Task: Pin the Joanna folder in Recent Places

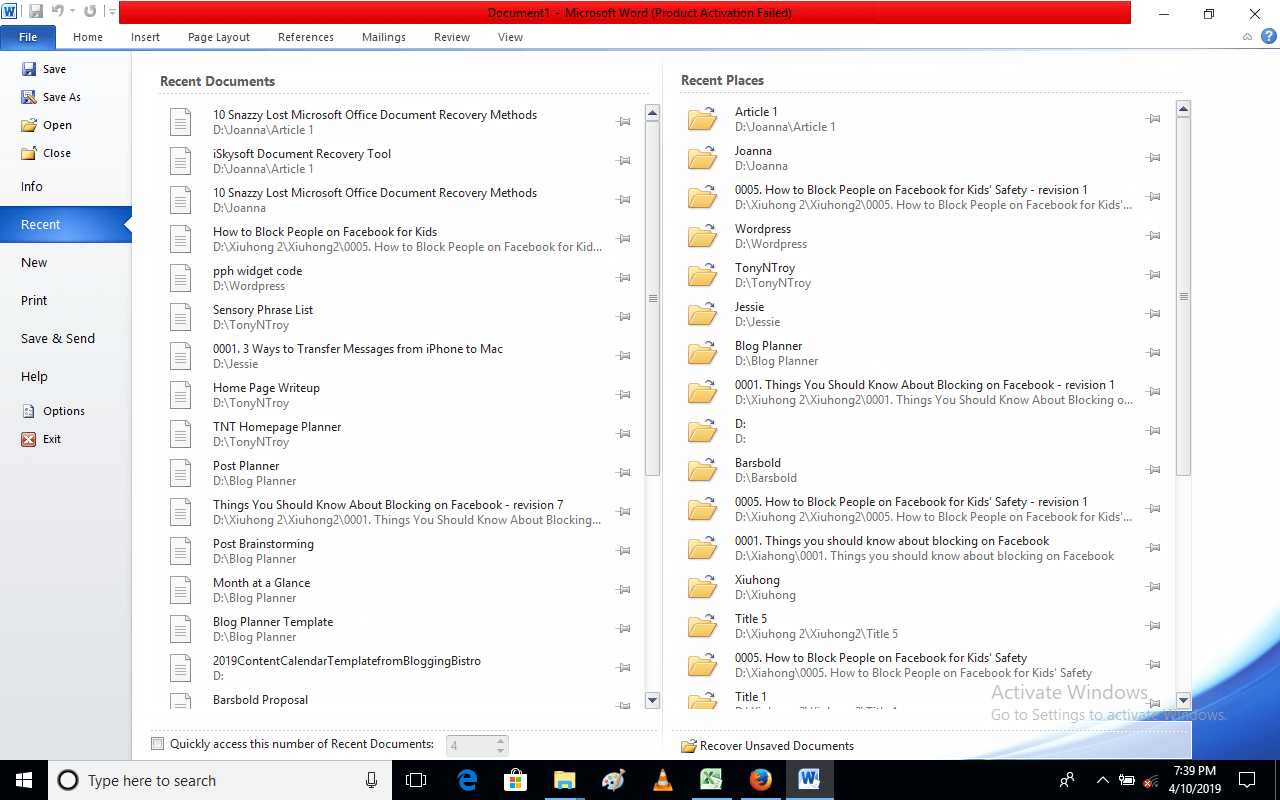Action: tap(1153, 158)
